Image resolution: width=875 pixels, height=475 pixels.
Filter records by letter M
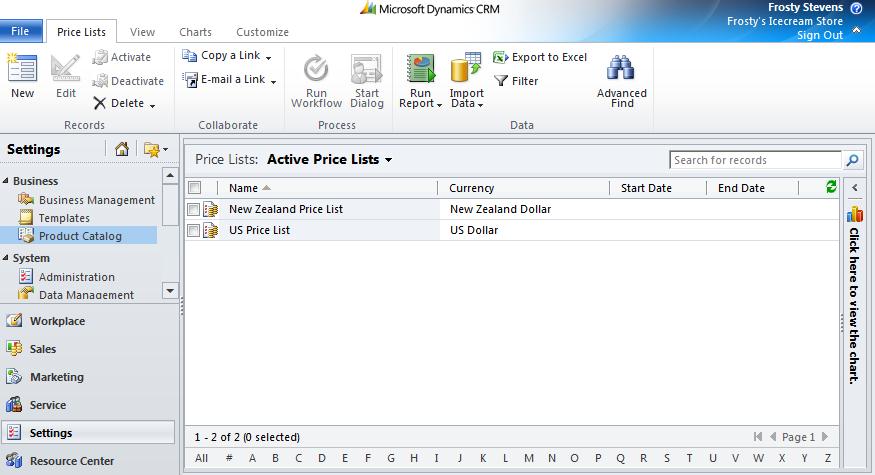coord(528,458)
